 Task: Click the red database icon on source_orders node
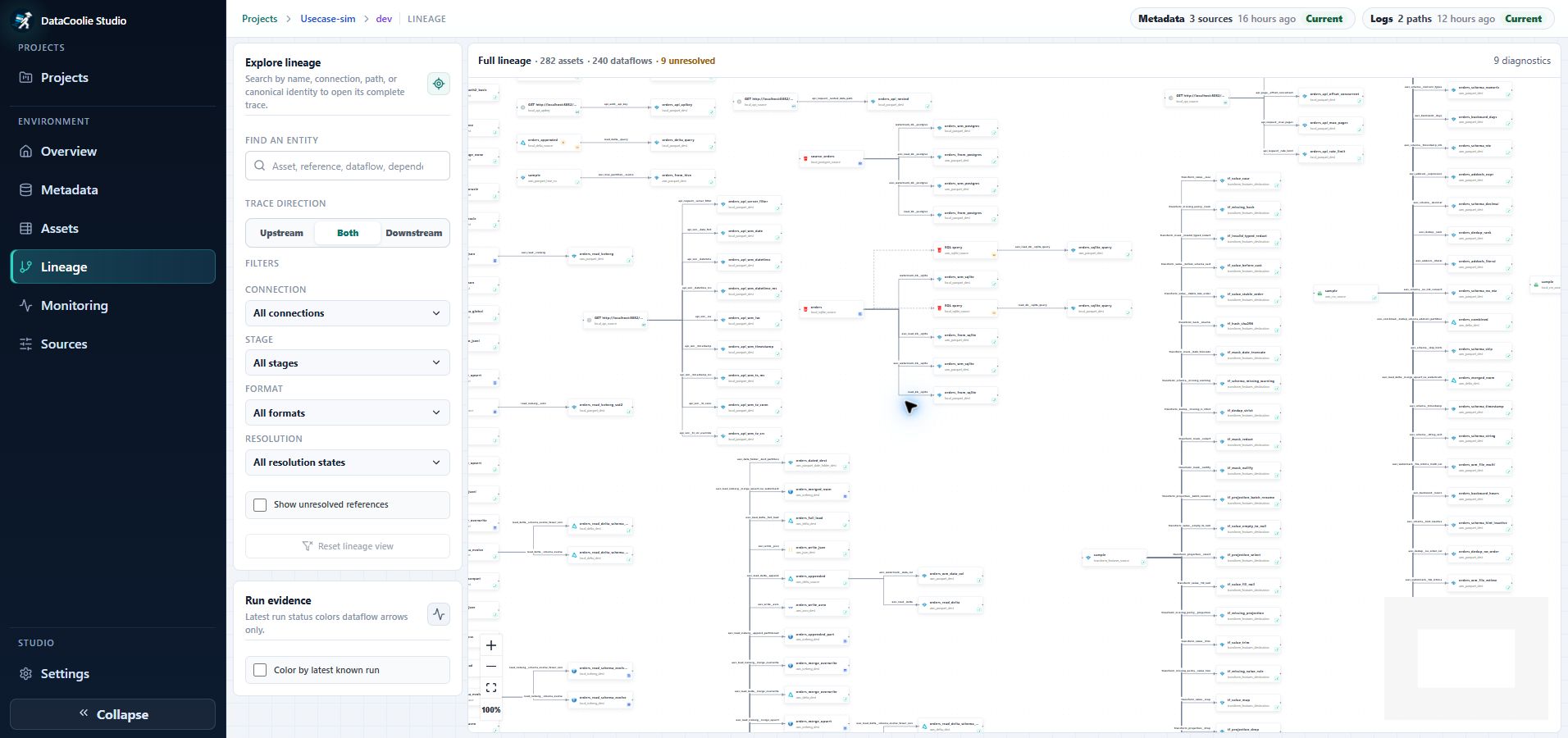805,157
